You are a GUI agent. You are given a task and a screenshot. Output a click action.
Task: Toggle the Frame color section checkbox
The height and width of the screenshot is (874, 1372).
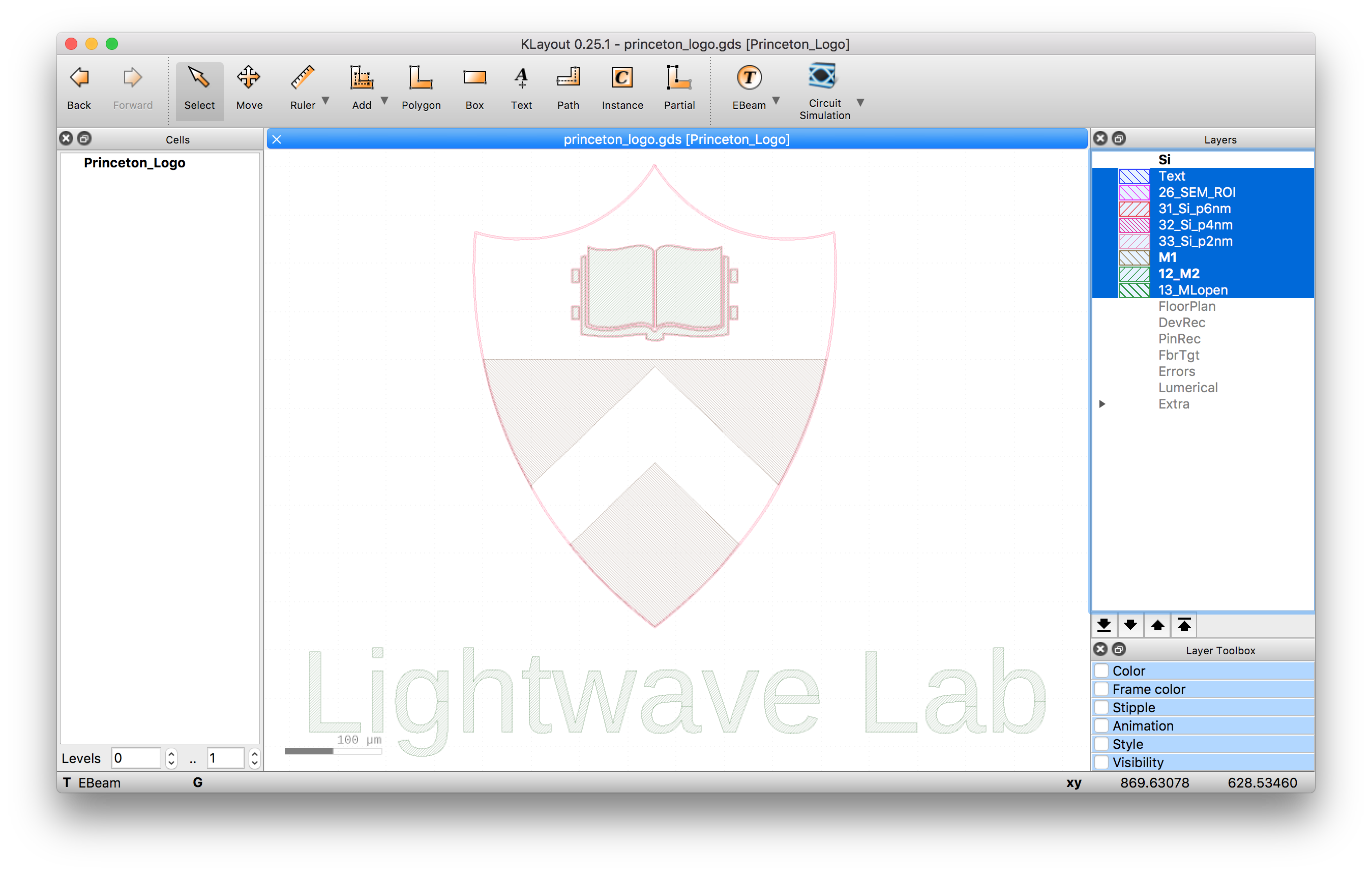coord(1102,689)
